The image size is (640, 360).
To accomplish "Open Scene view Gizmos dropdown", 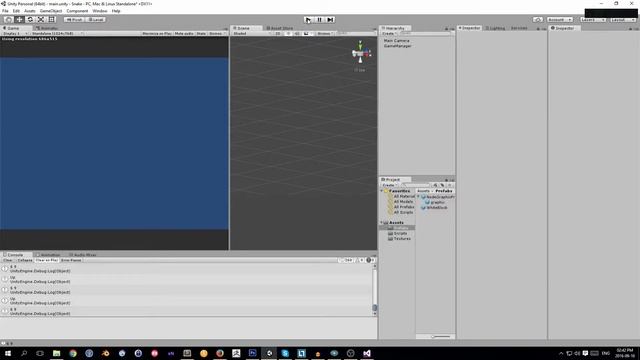I will (325, 33).
